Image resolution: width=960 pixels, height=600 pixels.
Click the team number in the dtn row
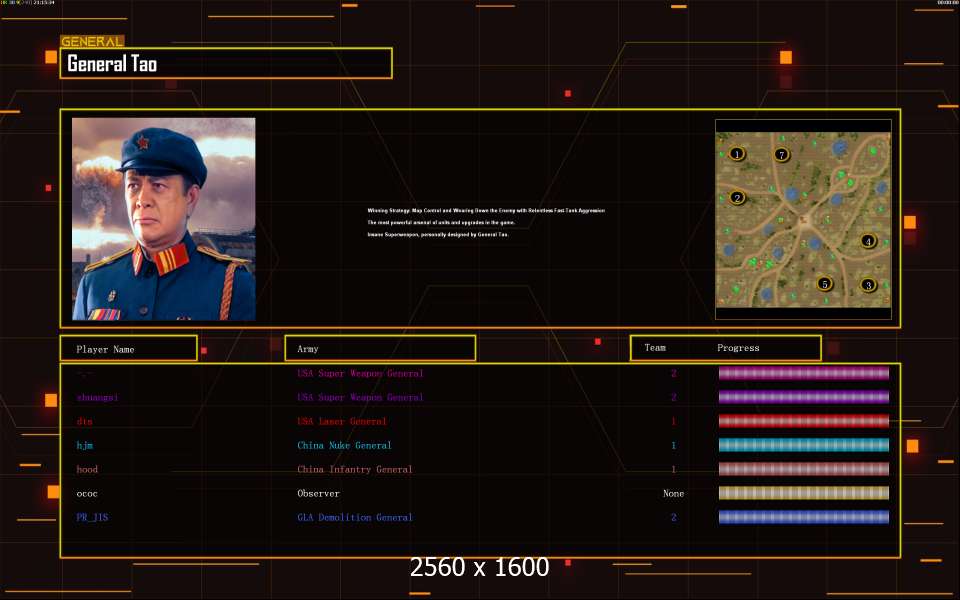(673, 421)
